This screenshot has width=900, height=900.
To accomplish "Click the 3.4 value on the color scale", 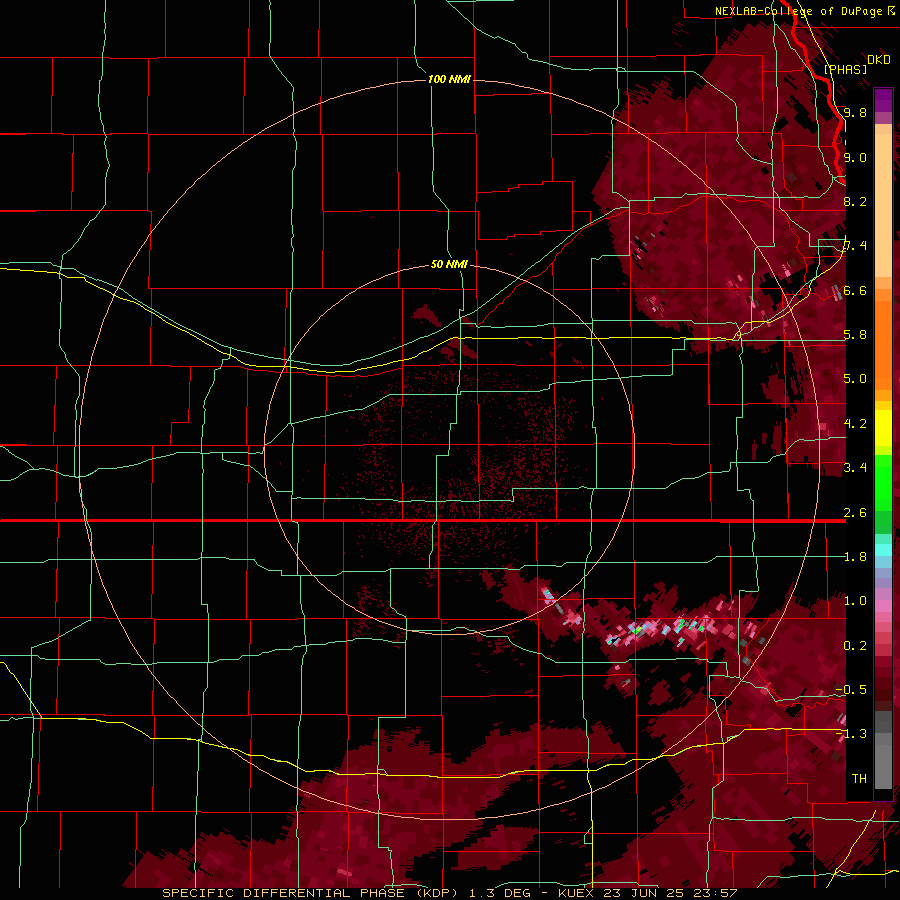I will click(855, 468).
